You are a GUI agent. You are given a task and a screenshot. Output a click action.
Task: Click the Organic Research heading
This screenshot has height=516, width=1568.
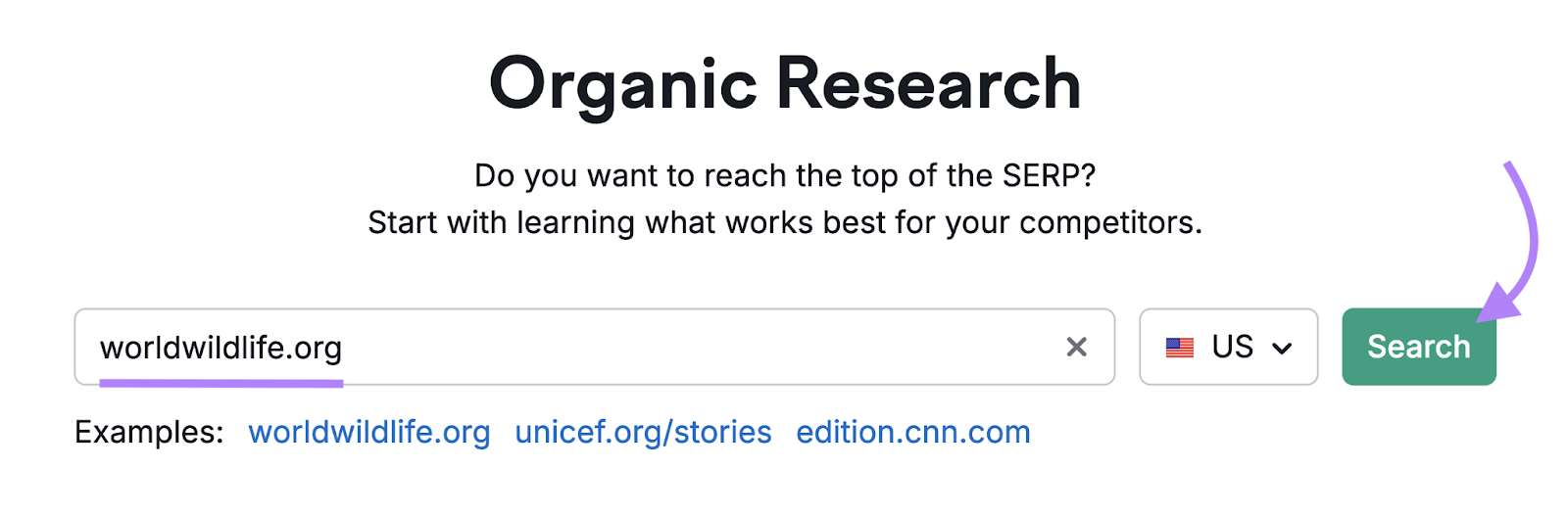tap(784, 84)
